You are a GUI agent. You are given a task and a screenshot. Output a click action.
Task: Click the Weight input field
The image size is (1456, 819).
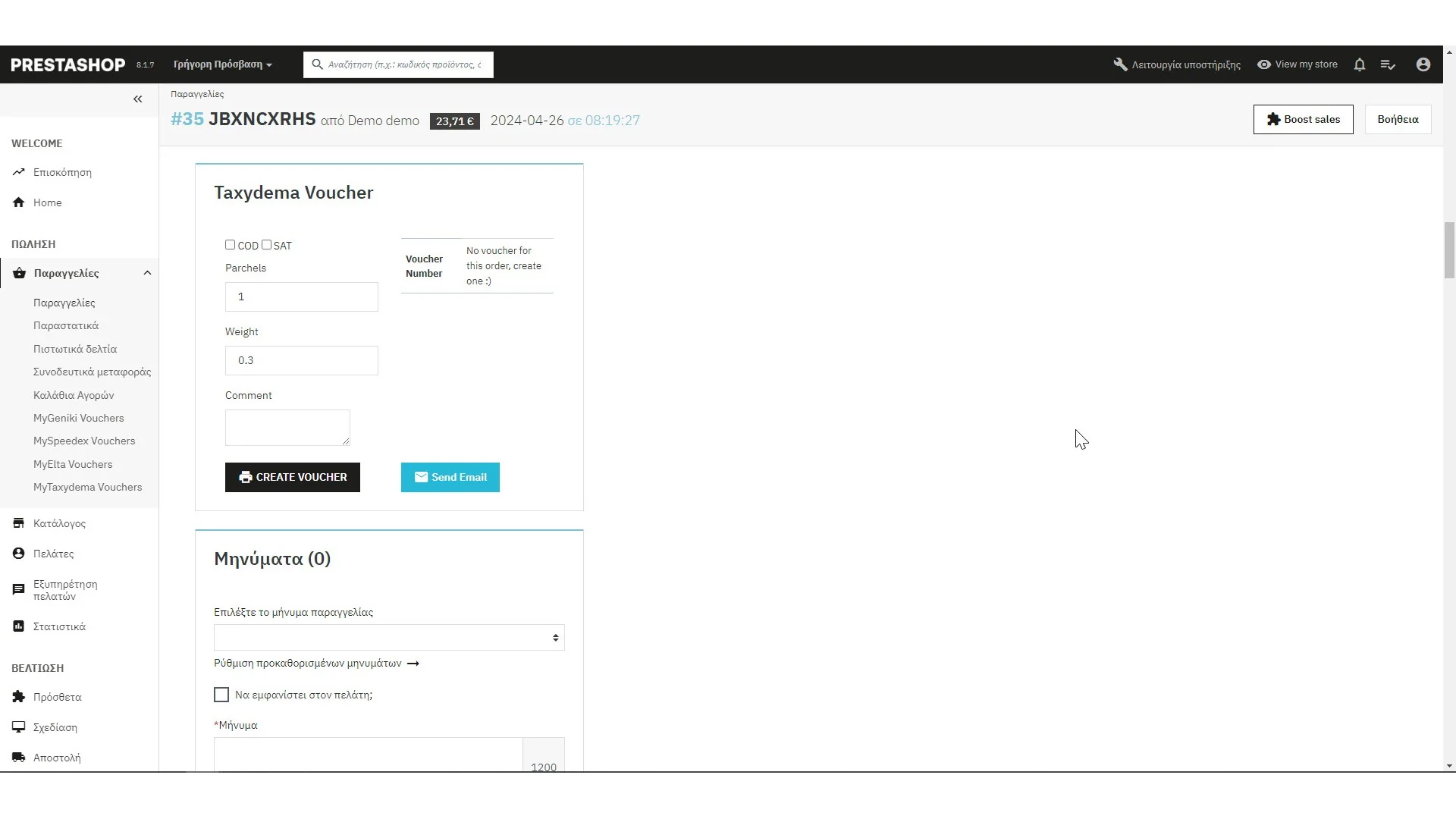301,360
